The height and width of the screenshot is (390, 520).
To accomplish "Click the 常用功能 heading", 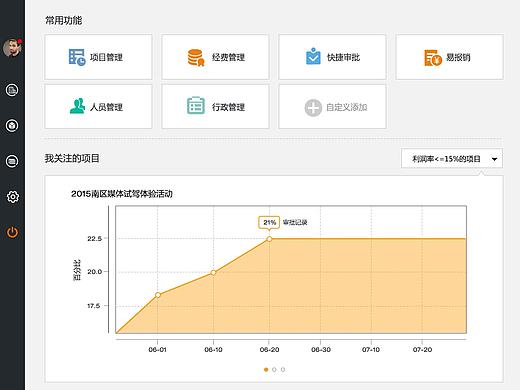I will (x=64, y=20).
